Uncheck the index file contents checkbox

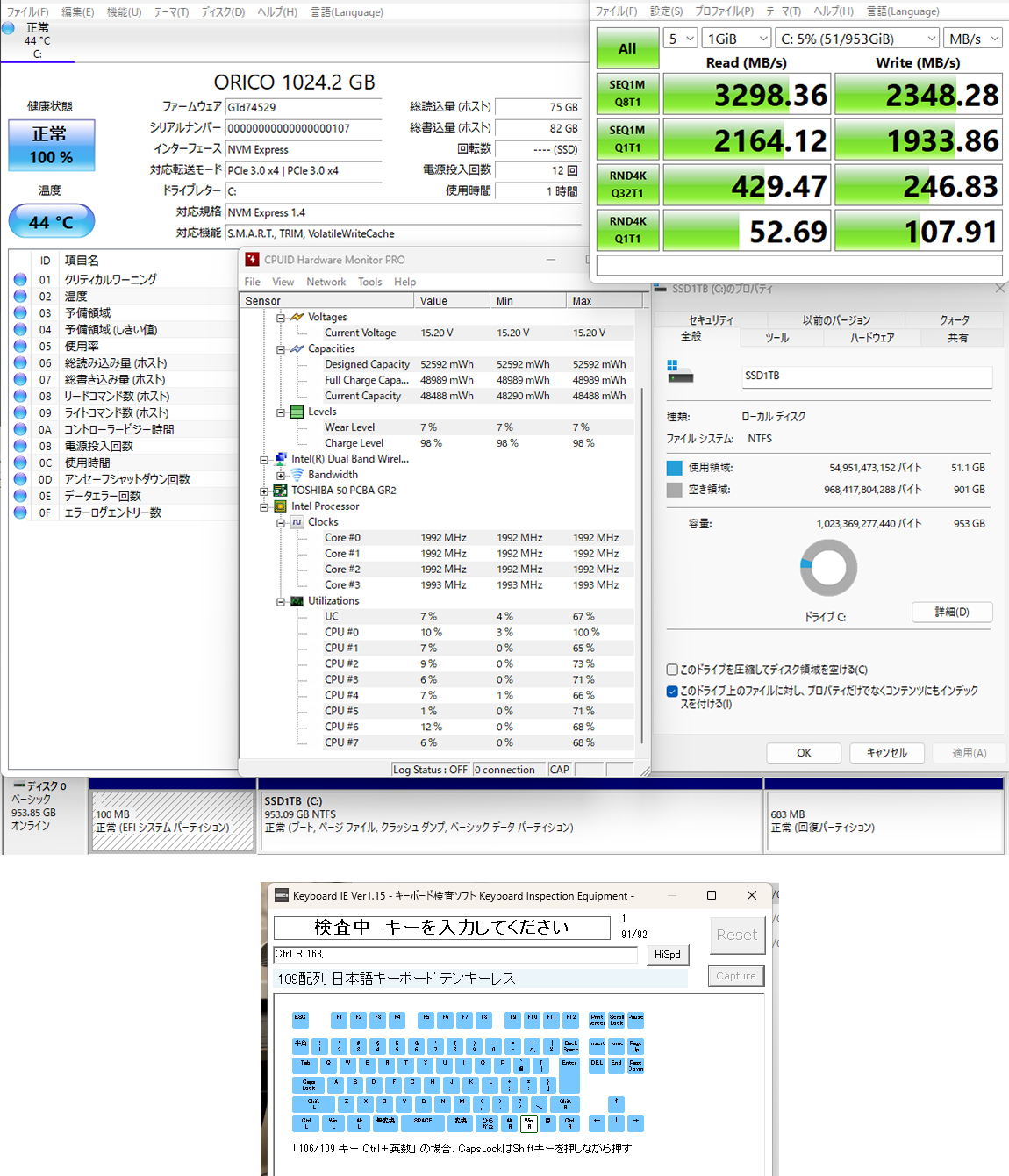point(672,692)
